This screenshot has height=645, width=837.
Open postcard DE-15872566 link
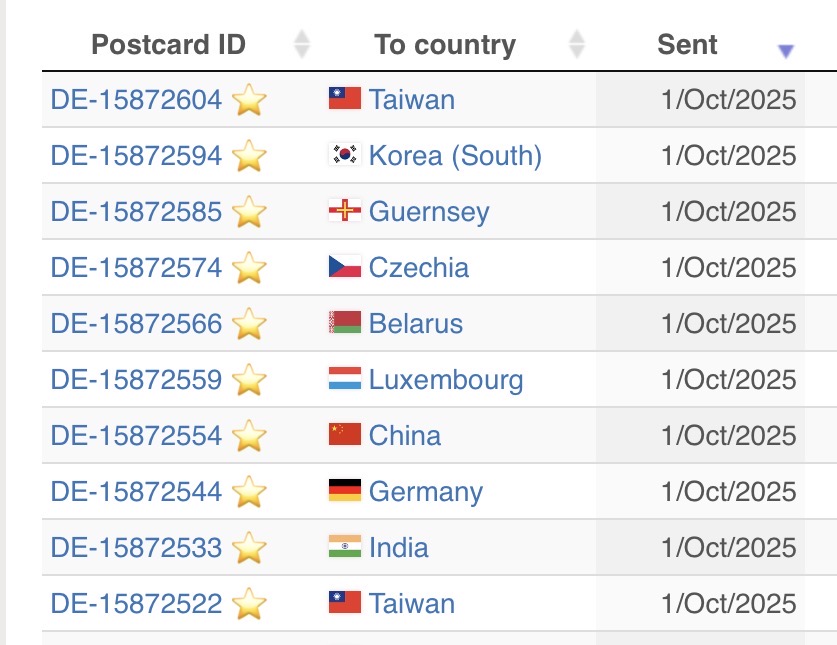(x=136, y=324)
